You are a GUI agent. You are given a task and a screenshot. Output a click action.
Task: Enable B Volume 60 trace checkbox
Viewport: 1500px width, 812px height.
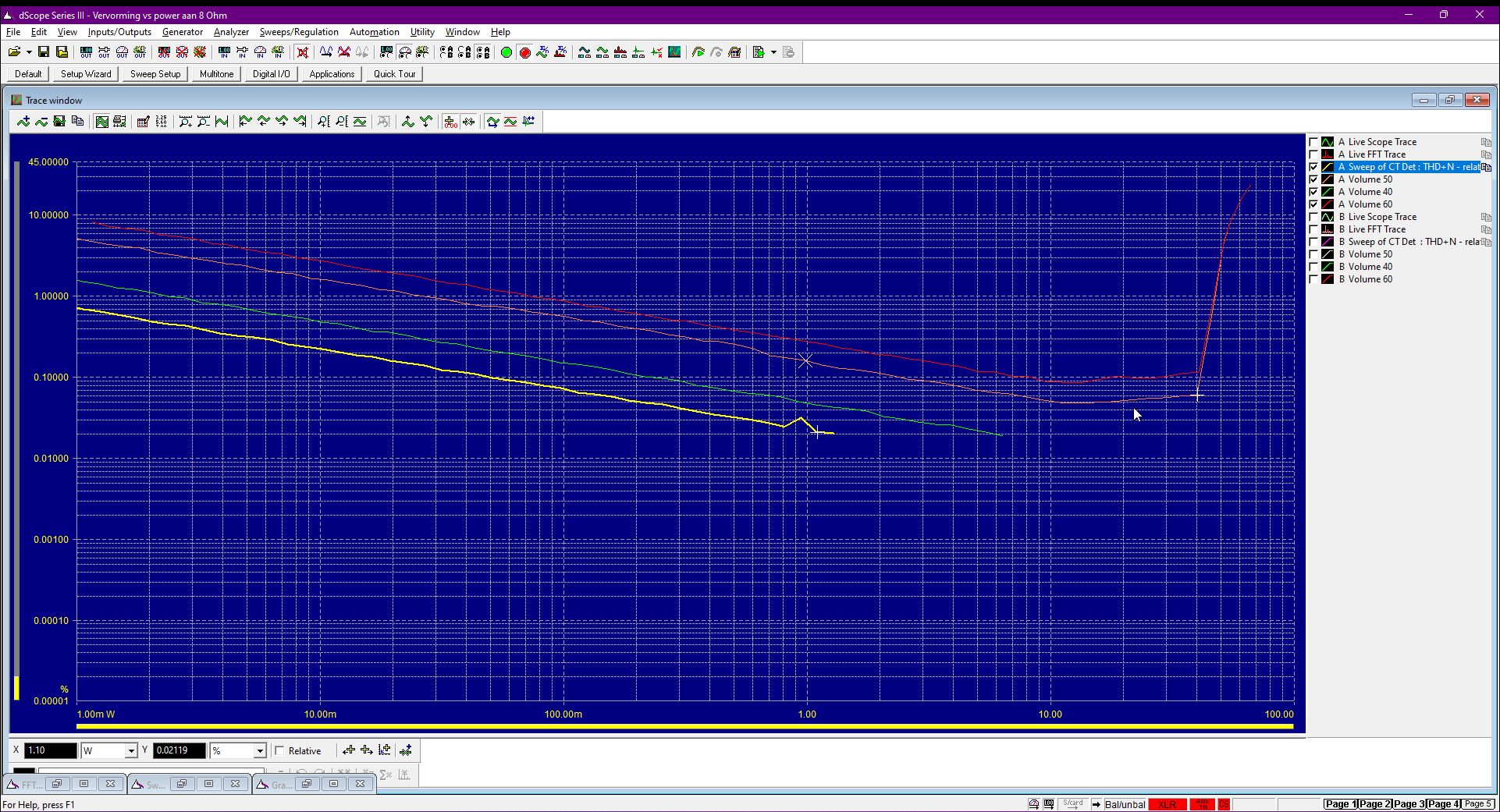1313,279
